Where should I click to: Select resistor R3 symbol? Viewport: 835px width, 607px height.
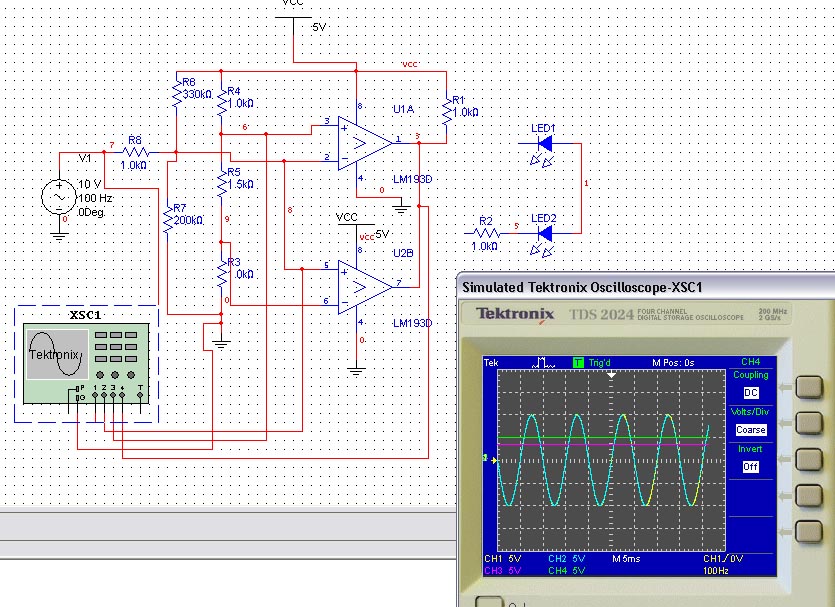[x=222, y=274]
